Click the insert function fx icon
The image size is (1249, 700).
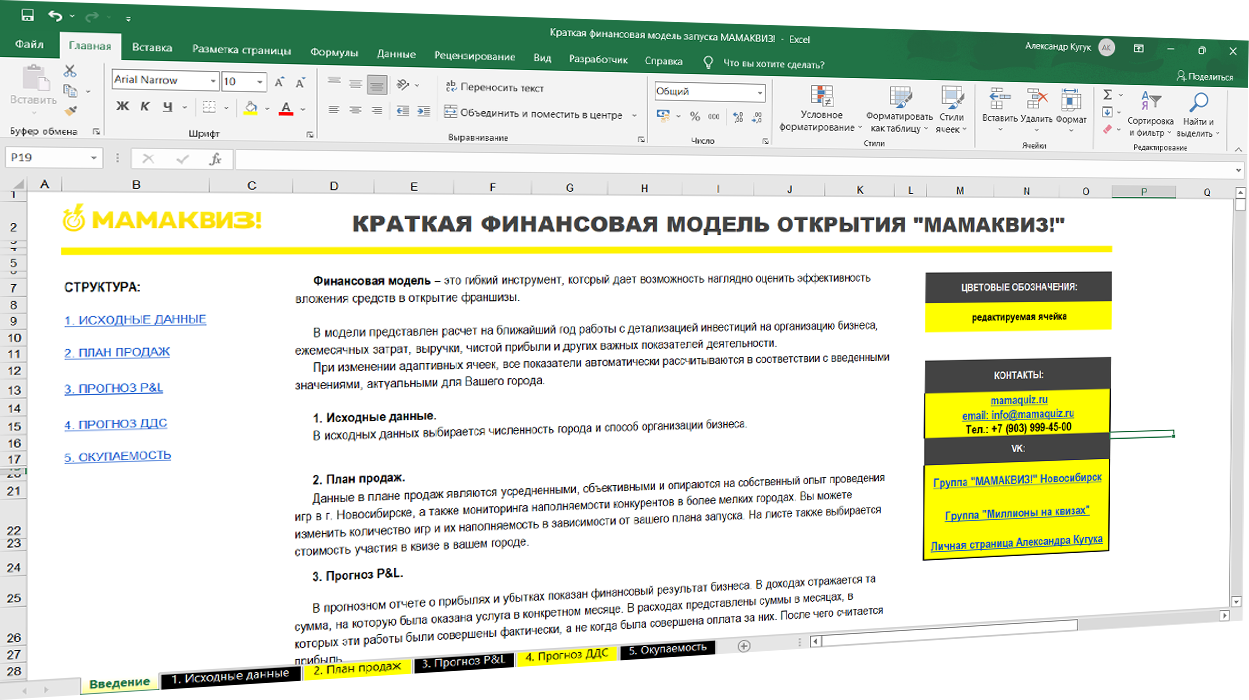tap(215, 158)
